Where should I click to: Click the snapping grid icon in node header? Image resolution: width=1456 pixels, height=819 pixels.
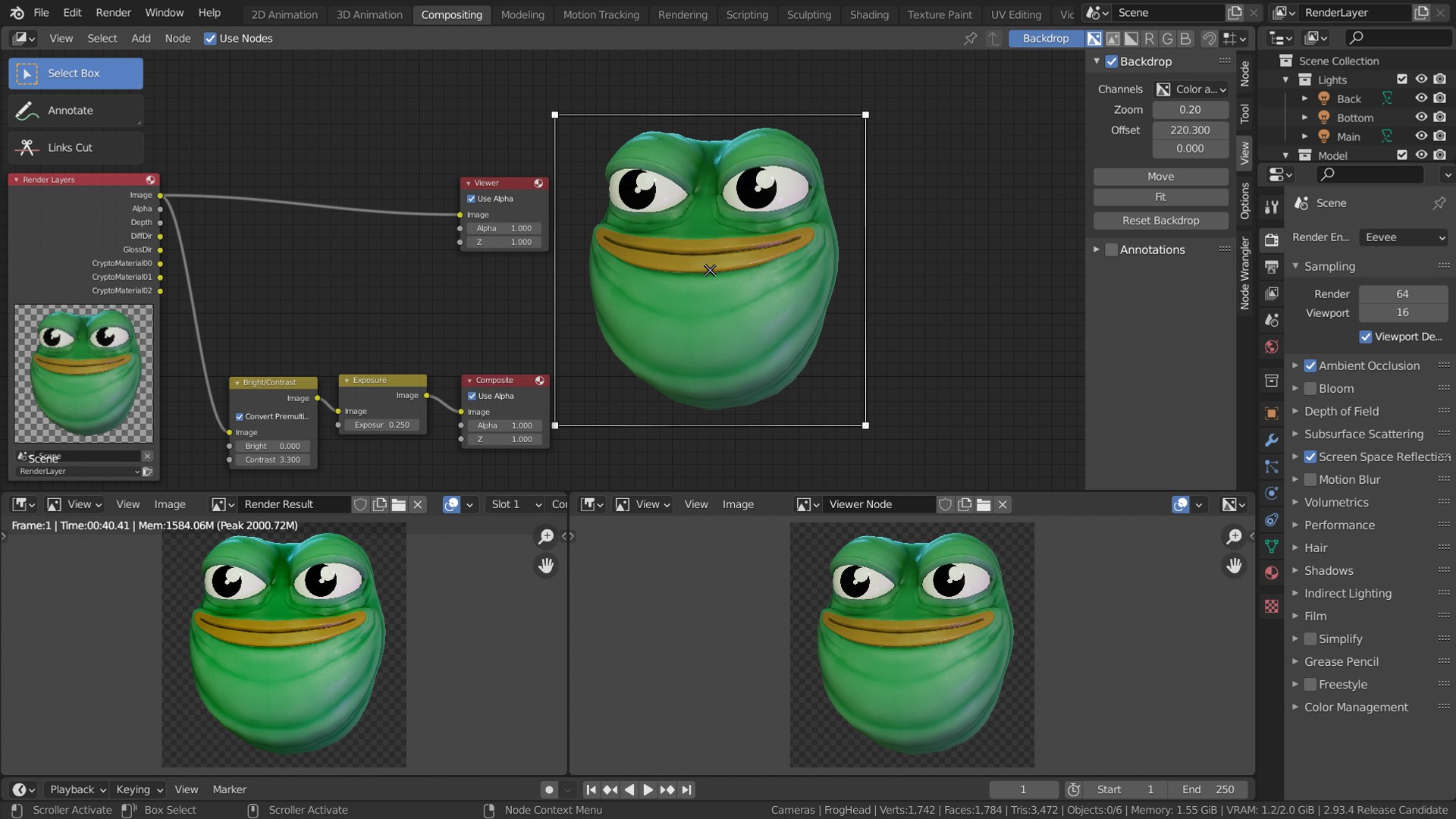1235,39
